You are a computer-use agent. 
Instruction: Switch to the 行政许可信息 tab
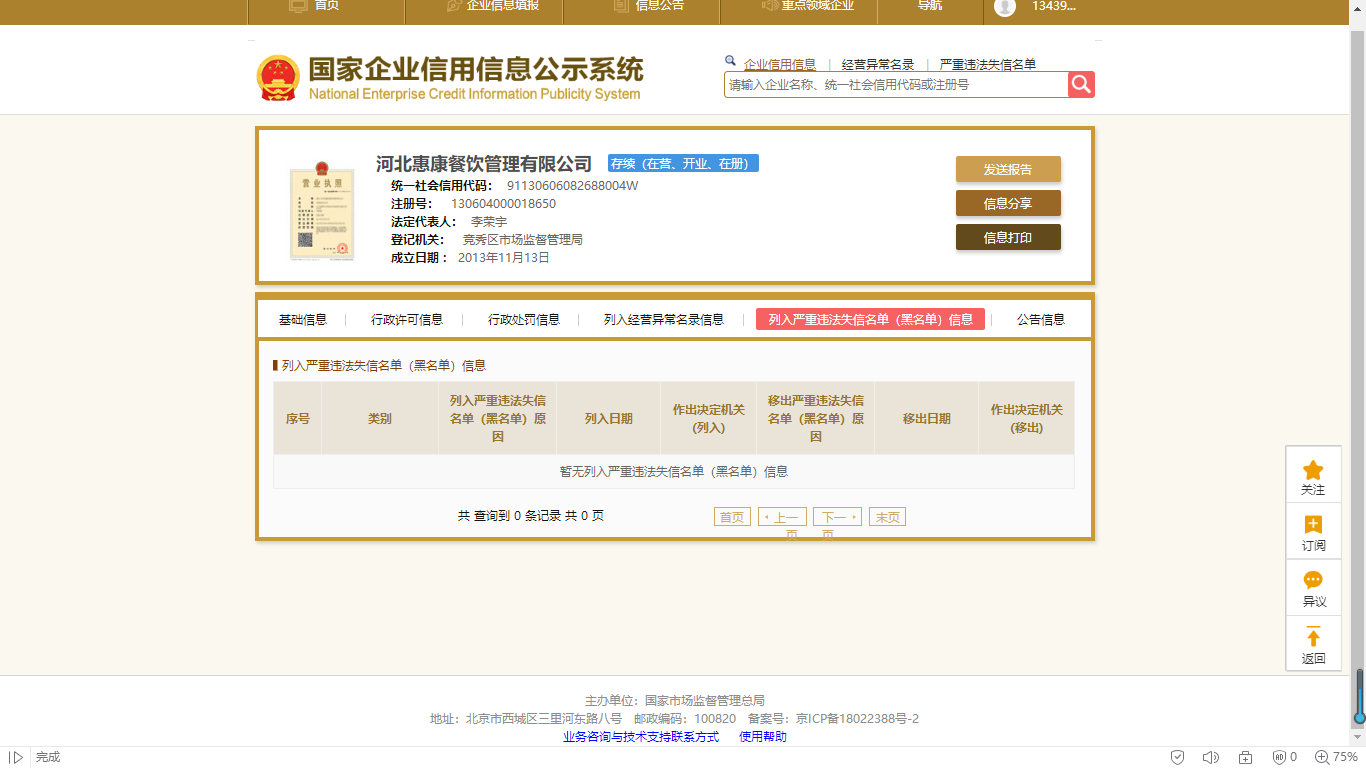[407, 320]
